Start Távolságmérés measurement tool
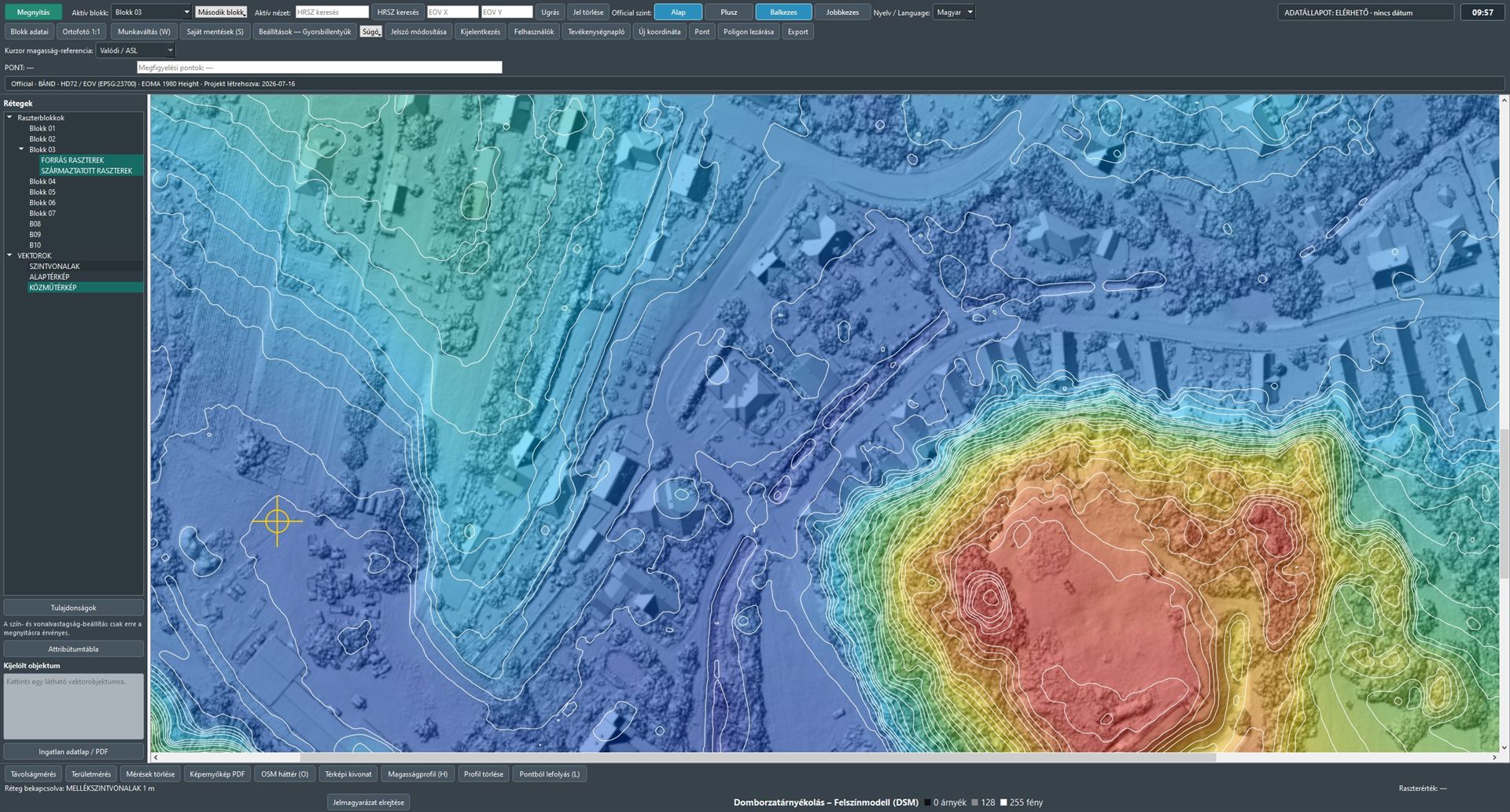 pos(33,774)
